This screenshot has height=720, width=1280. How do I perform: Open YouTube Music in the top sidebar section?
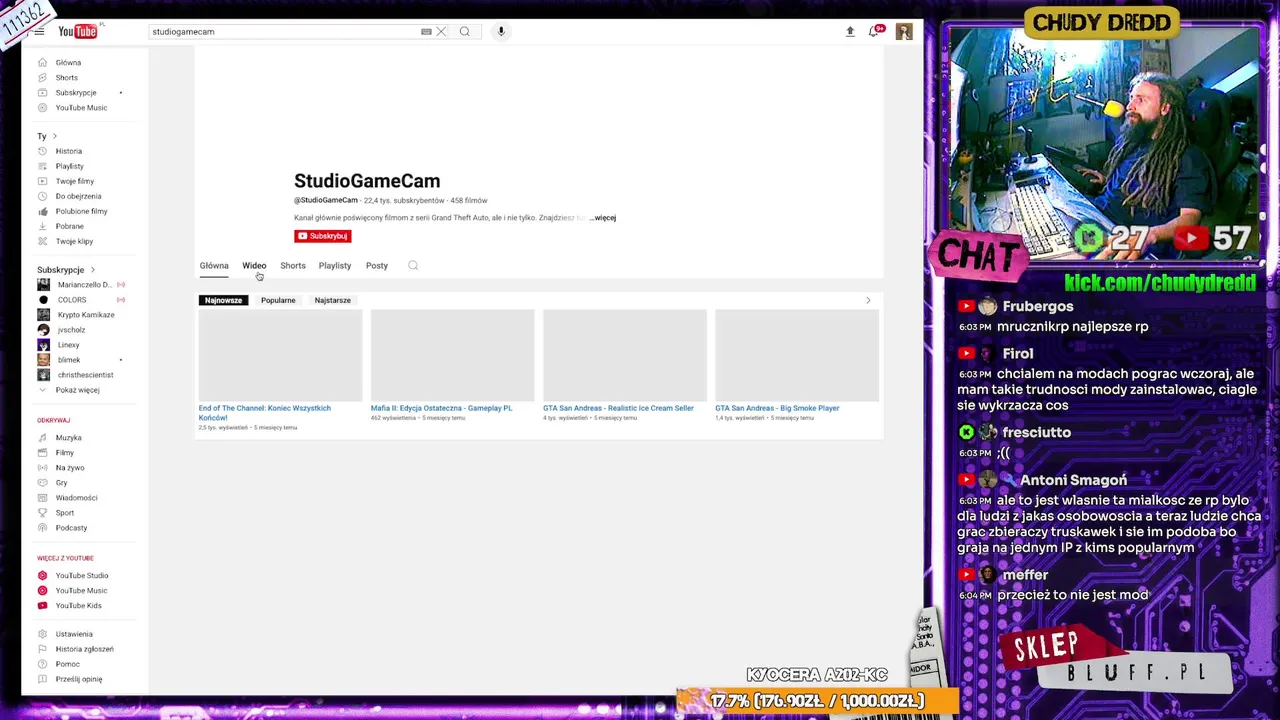tap(81, 108)
